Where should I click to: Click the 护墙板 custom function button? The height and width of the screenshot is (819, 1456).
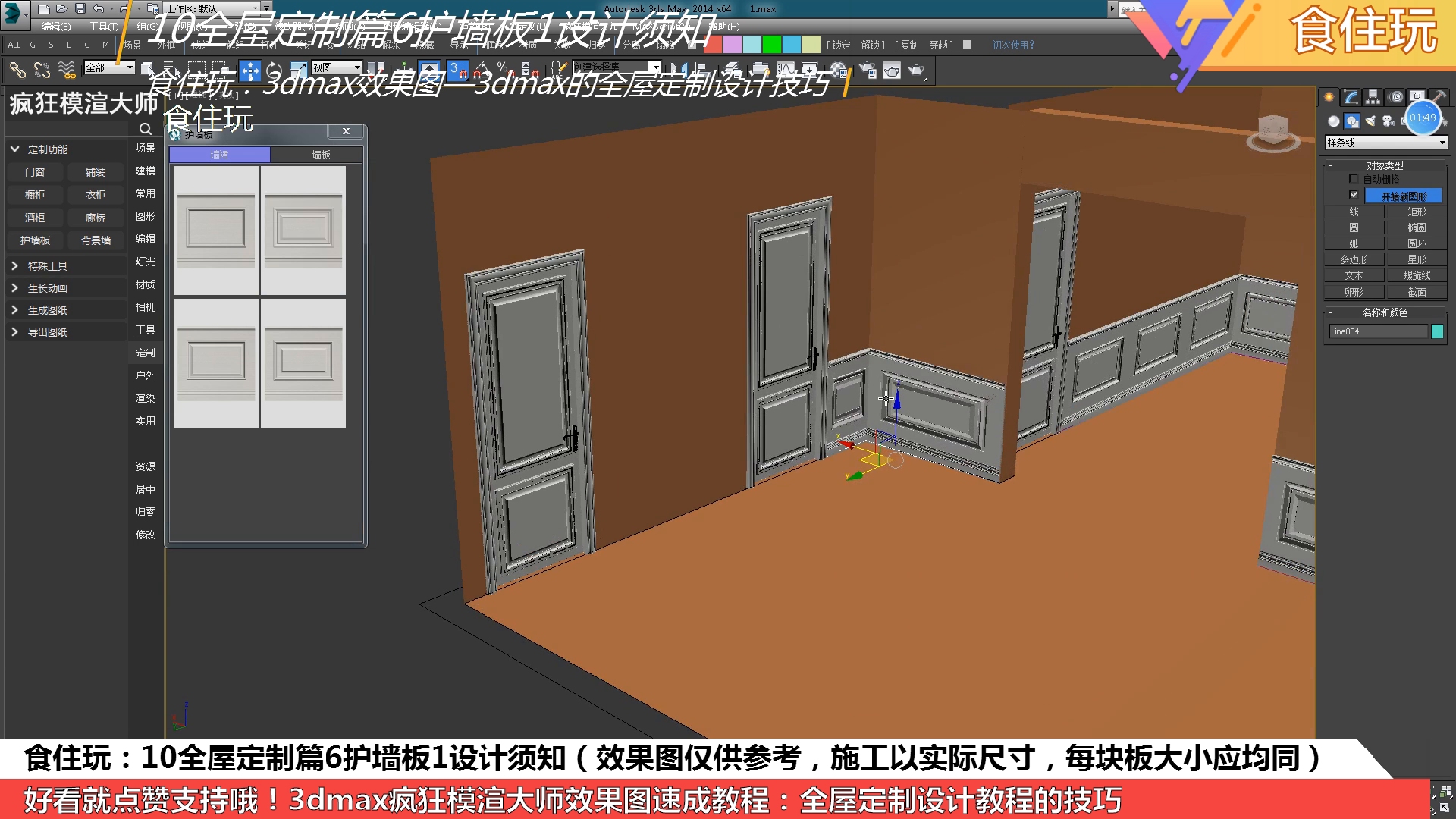[35, 240]
